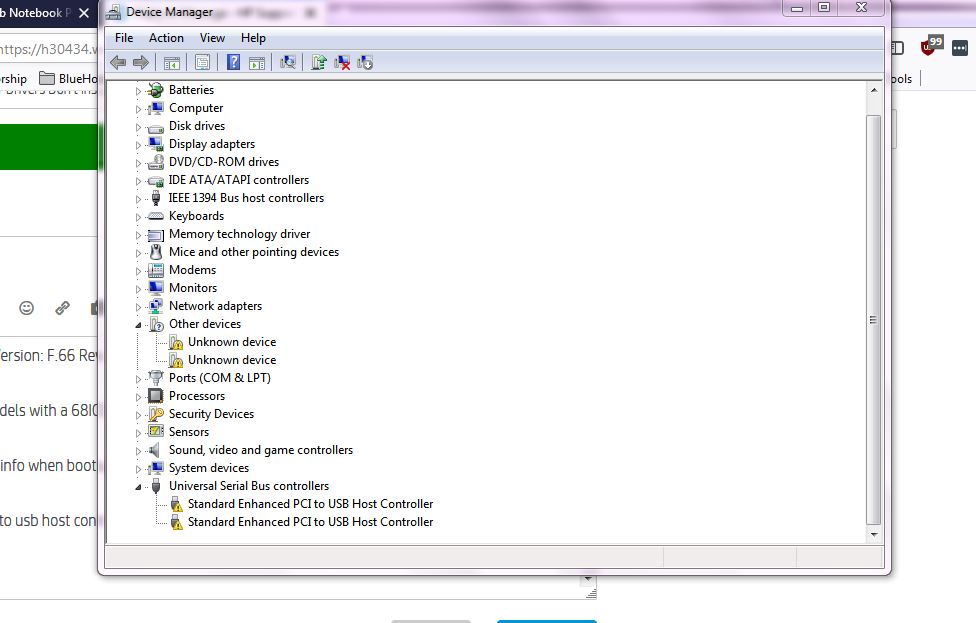This screenshot has width=976, height=623.
Task: Expand IEEE 1394 Bus host controllers
Action: point(138,199)
